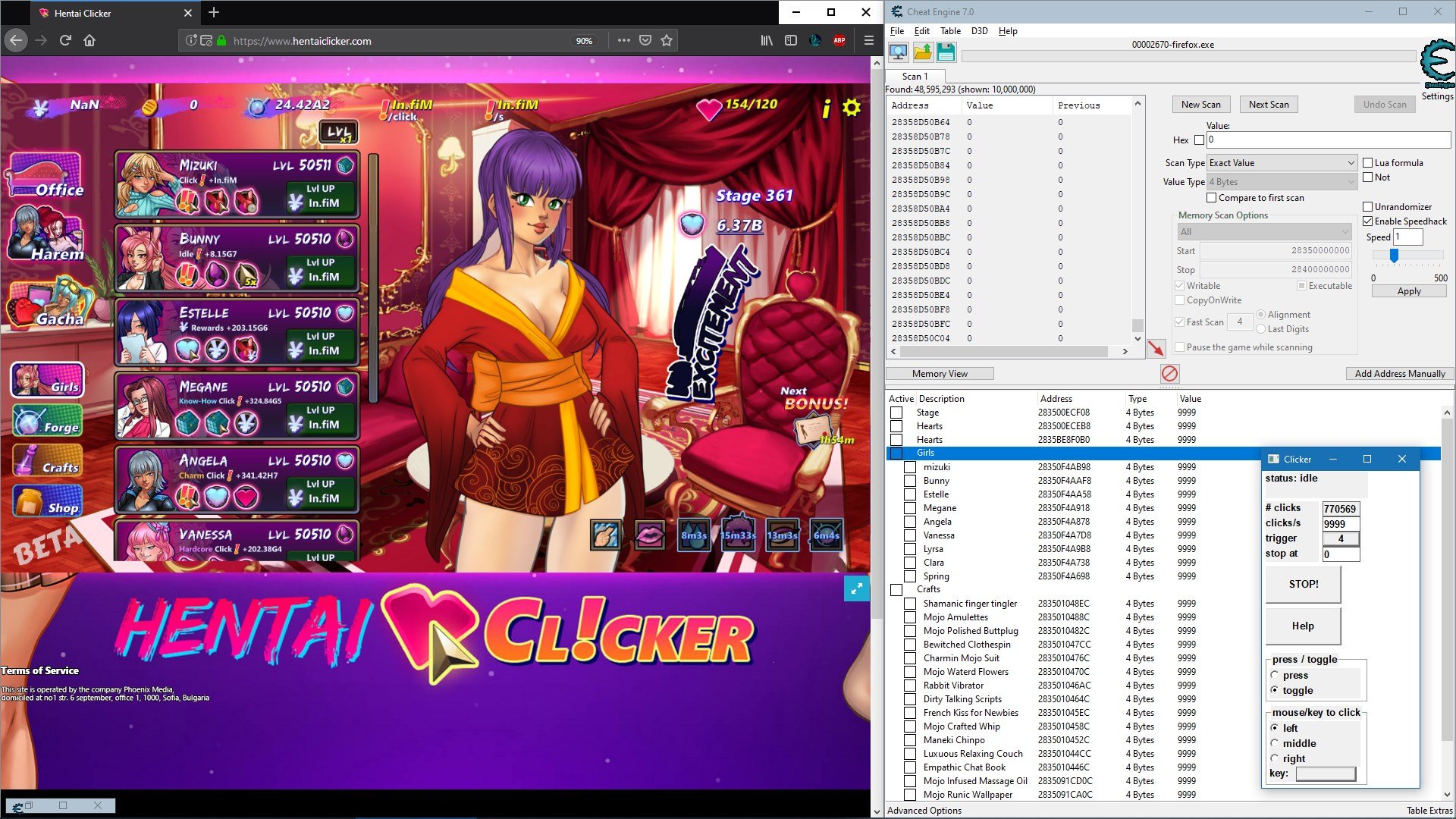Image resolution: width=1456 pixels, height=819 pixels.
Task: Enable the Lua formula checkbox
Action: (x=1368, y=162)
